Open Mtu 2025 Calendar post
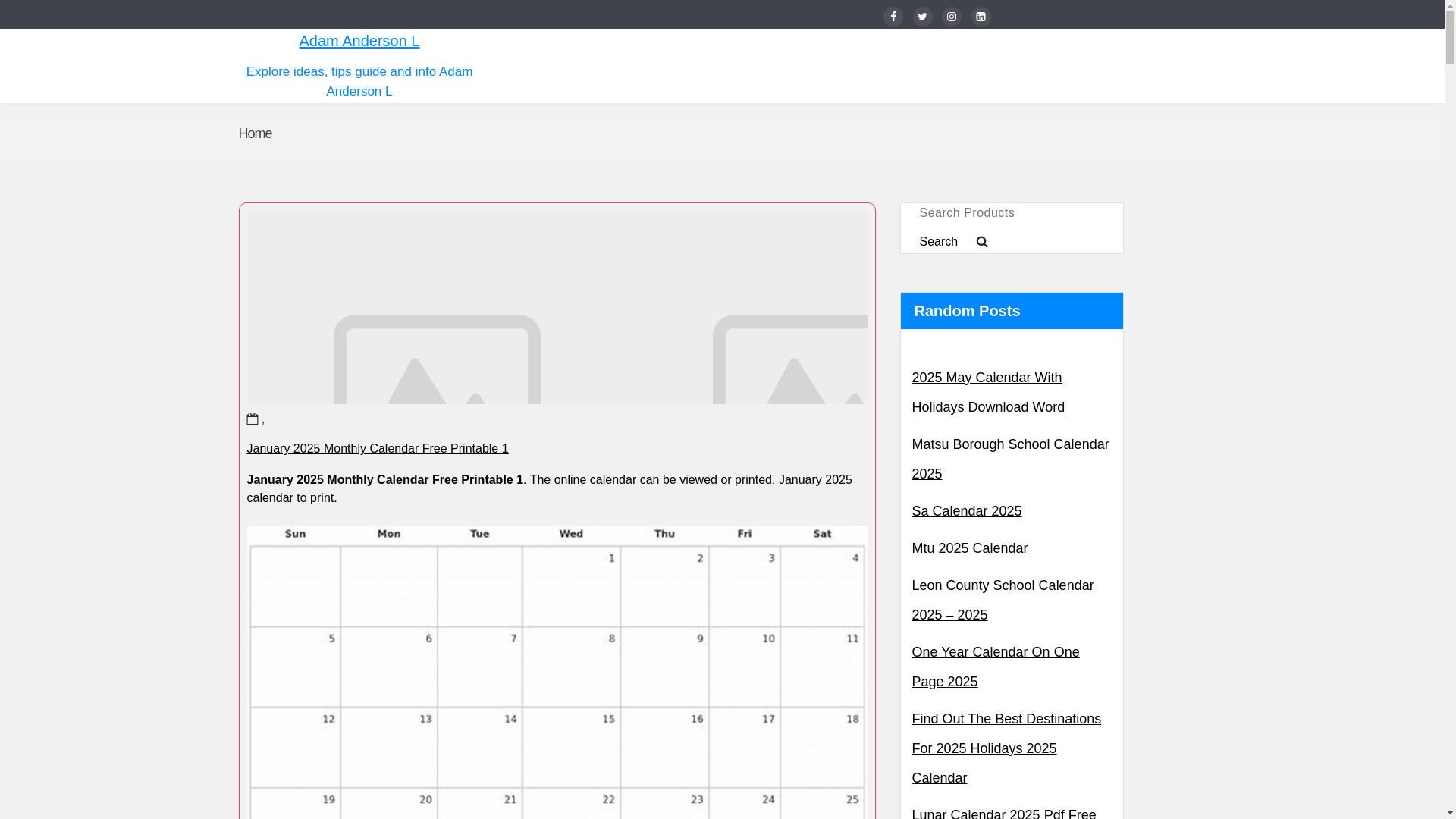 point(969,548)
